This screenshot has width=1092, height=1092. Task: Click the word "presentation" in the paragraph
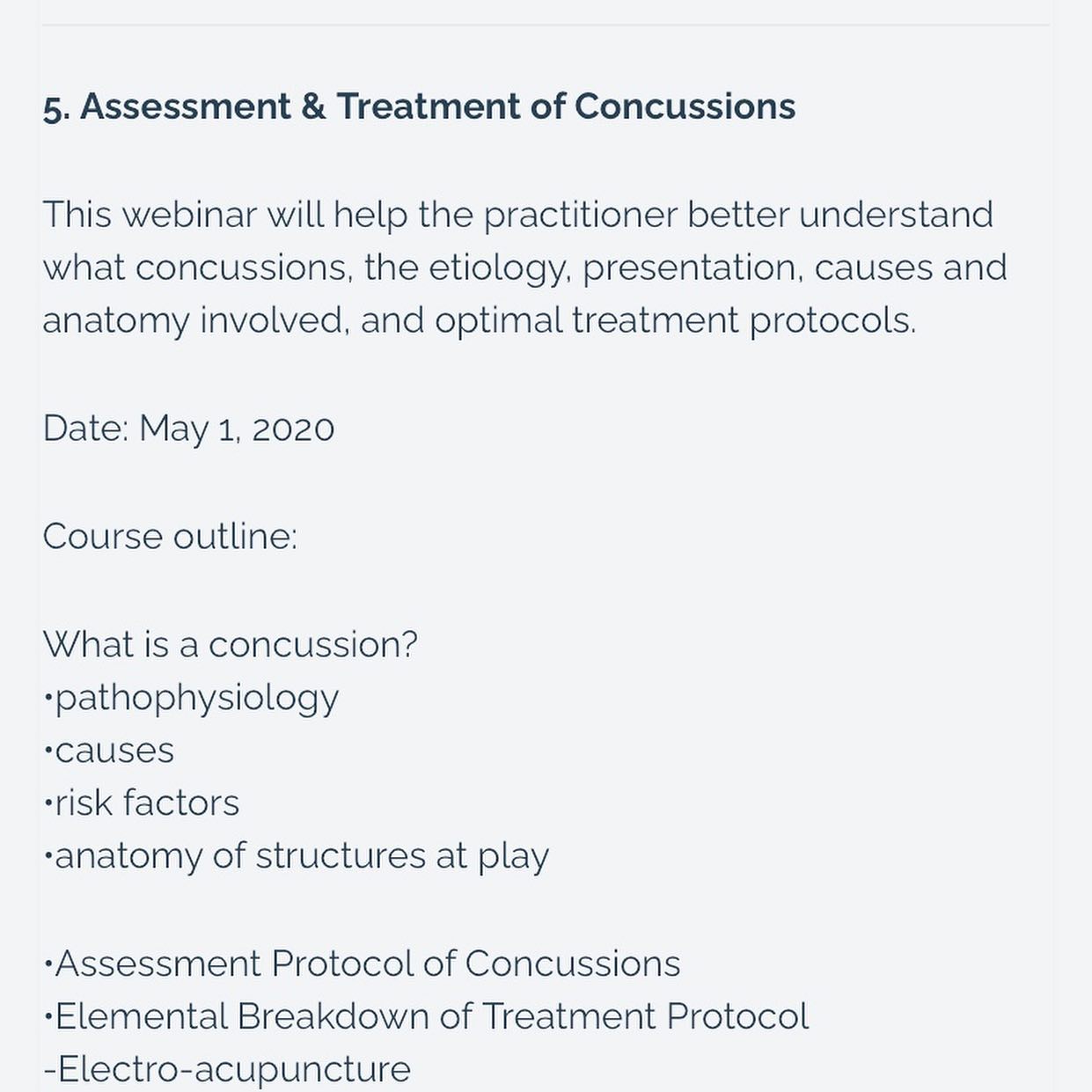[692, 268]
